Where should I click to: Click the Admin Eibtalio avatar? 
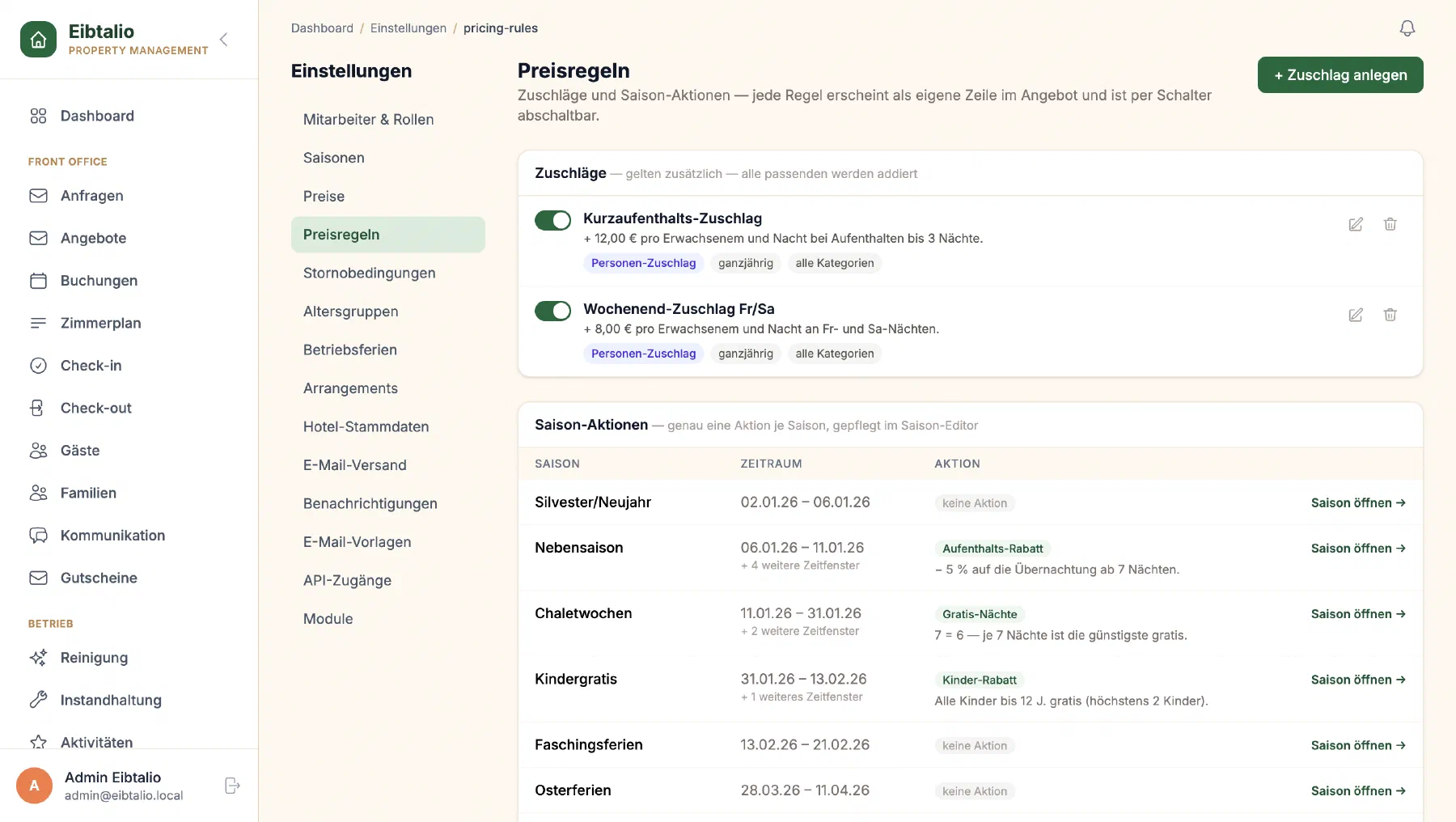click(x=34, y=786)
